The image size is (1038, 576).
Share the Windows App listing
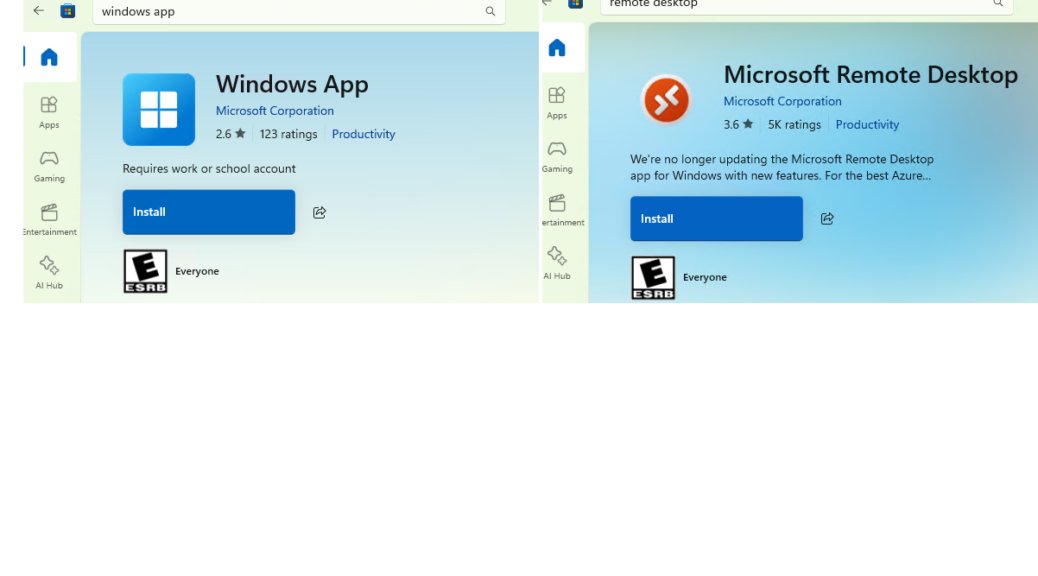click(320, 212)
